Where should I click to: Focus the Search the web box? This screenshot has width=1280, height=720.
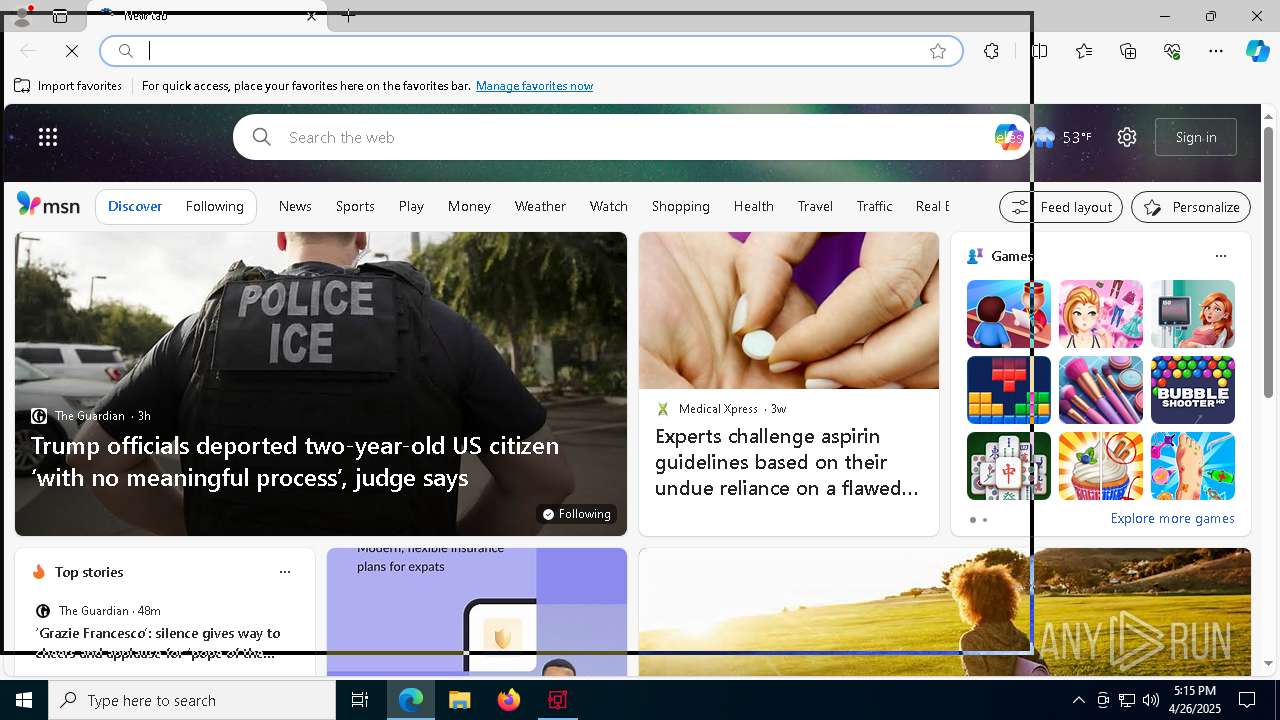pyautogui.click(x=630, y=137)
